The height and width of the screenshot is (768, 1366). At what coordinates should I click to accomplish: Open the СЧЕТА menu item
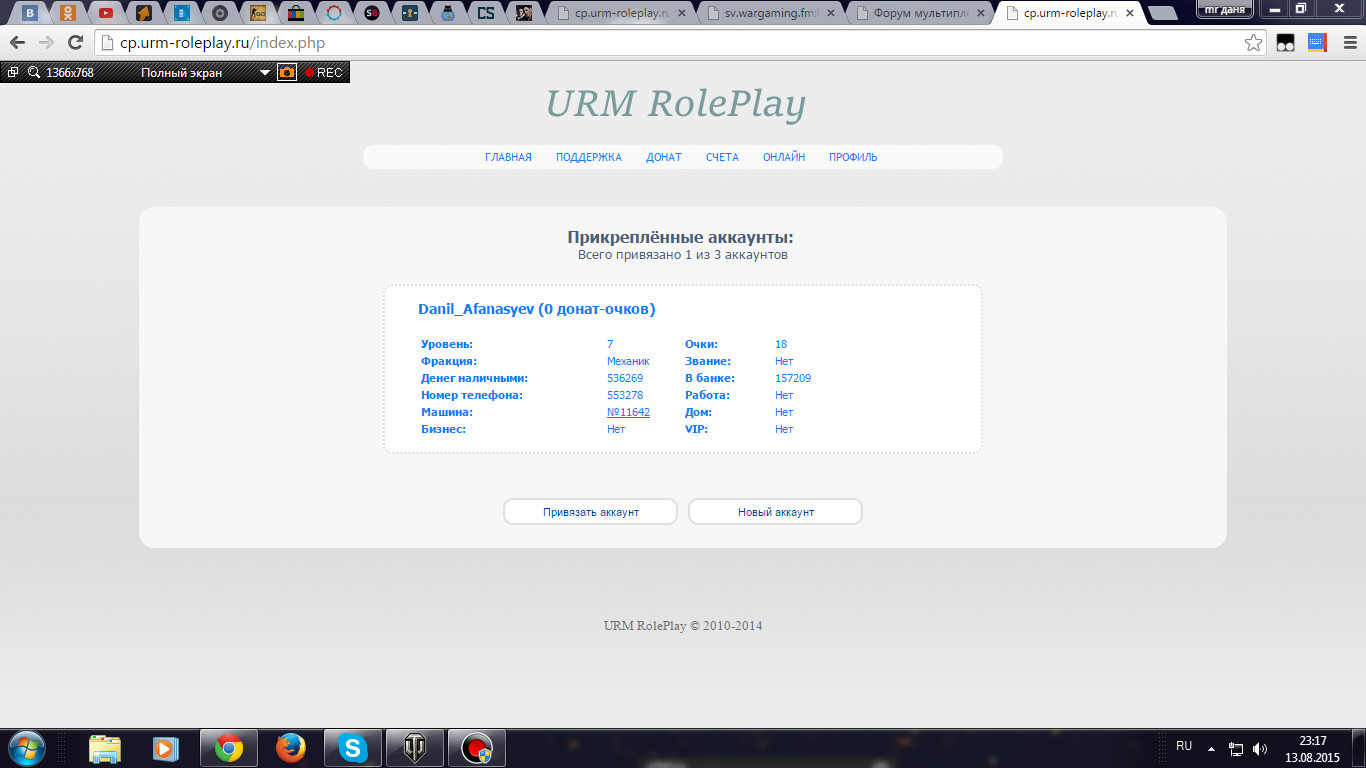(722, 157)
